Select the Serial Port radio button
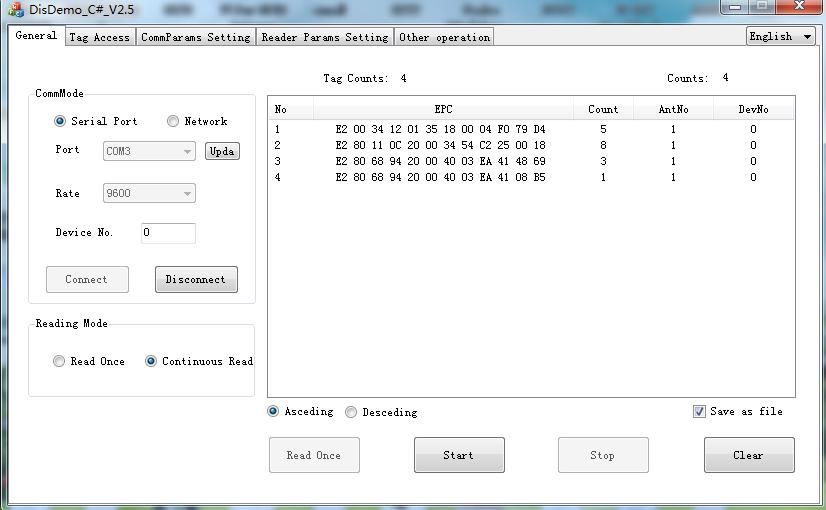 [60, 121]
